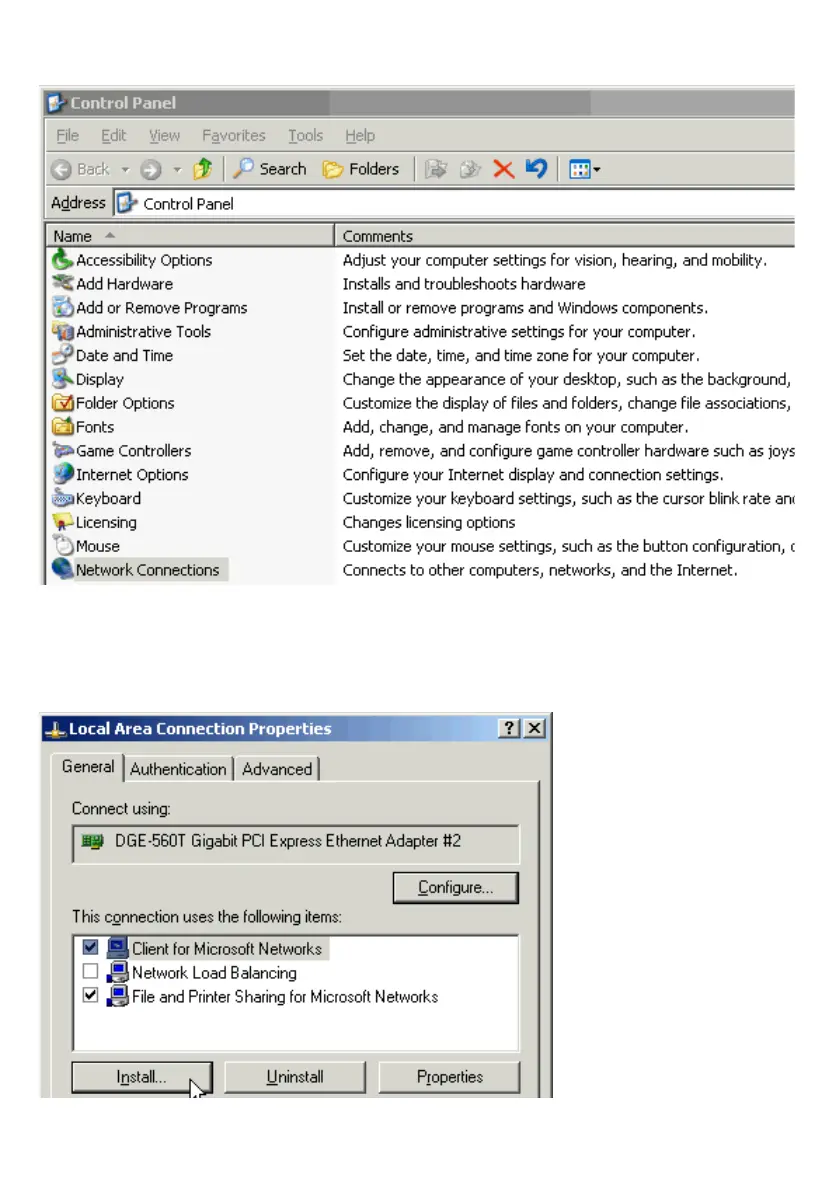Image resolution: width=838 pixels, height=1188 pixels.
Task: Click the Local Area Connection title bar icon
Action: [x=56, y=729]
